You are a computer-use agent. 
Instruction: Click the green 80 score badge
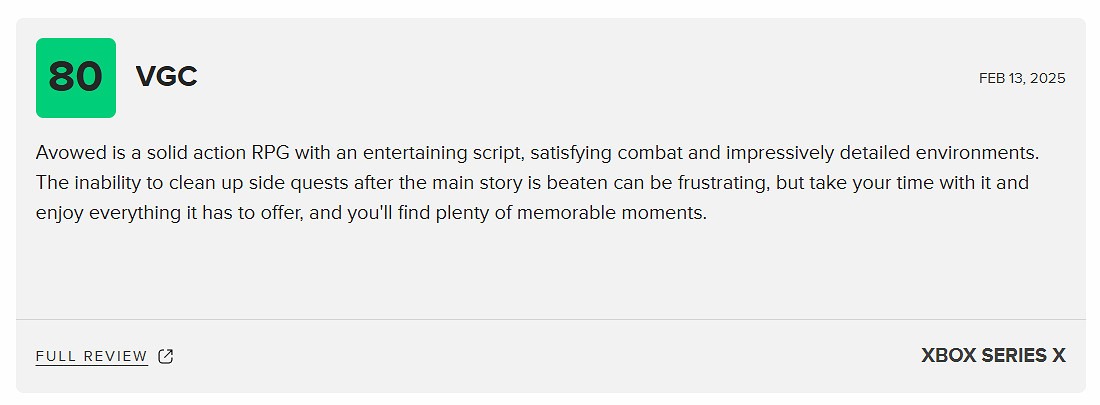click(x=76, y=78)
